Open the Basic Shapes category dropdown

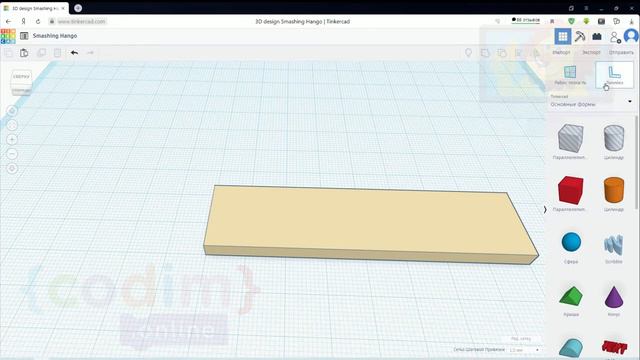[591, 101]
